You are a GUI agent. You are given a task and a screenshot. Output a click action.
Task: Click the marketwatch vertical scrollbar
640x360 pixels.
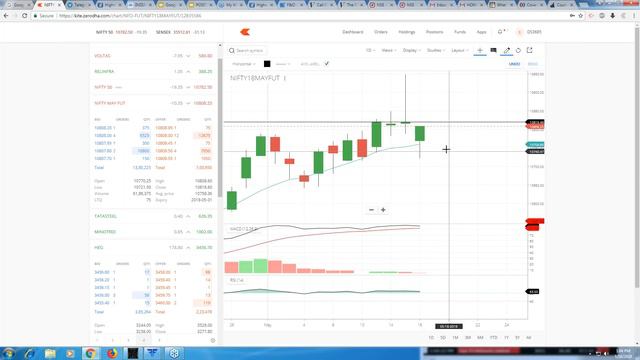pos(220,128)
